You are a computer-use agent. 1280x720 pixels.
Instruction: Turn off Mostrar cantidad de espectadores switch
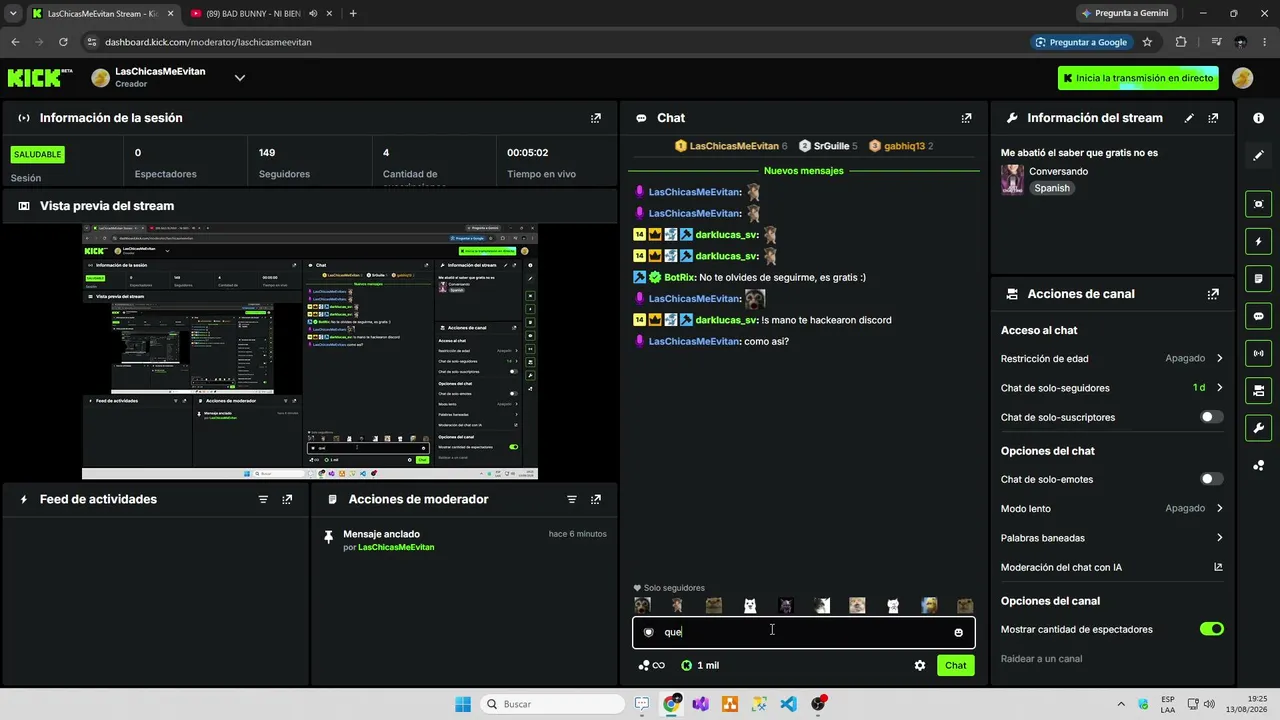tap(1211, 629)
